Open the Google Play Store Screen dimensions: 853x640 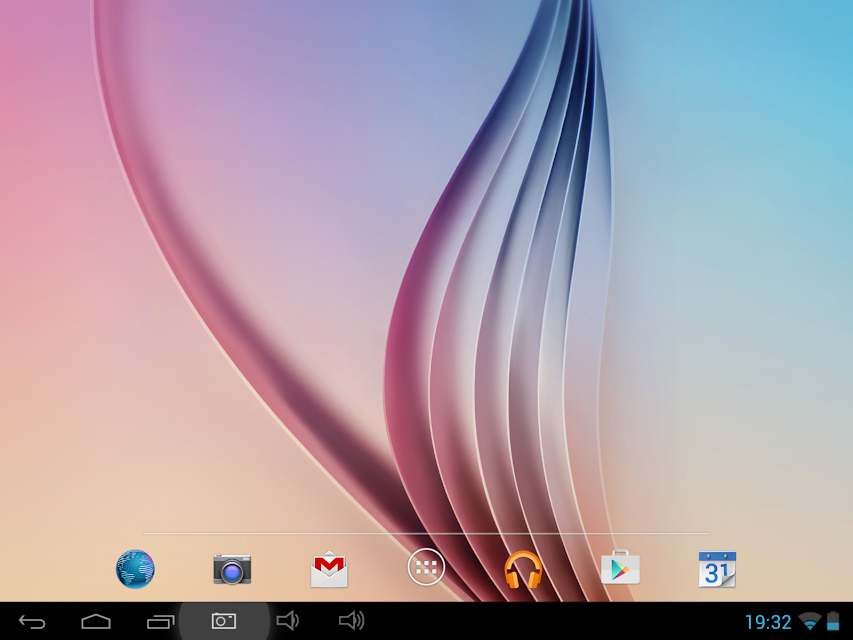(x=620, y=567)
